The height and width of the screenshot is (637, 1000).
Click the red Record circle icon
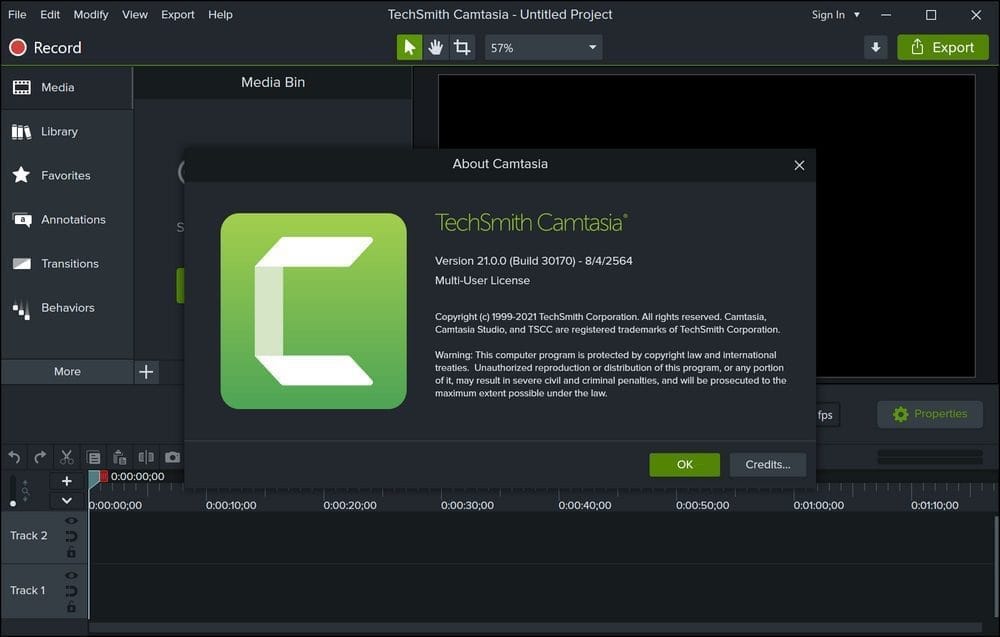[x=18, y=47]
